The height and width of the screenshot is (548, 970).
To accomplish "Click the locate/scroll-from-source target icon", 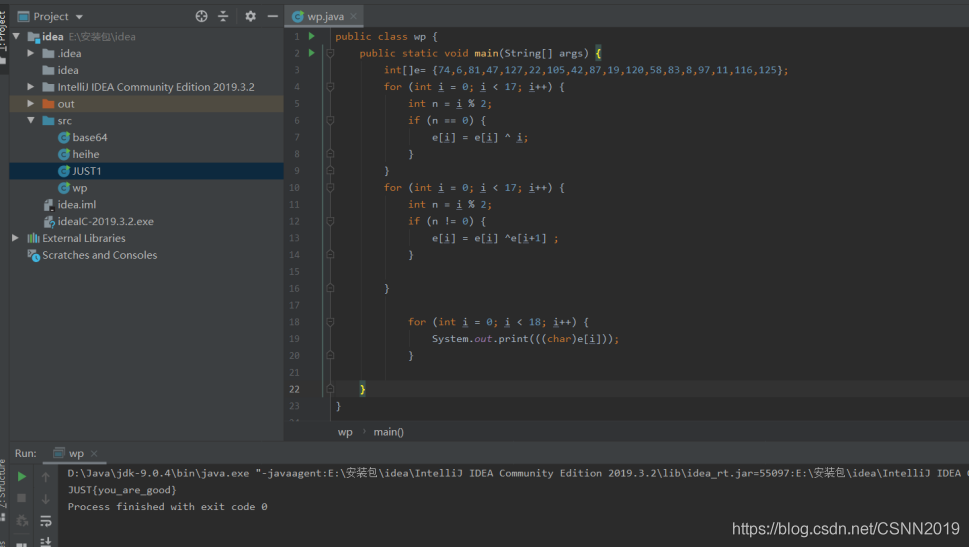I will click(x=202, y=17).
